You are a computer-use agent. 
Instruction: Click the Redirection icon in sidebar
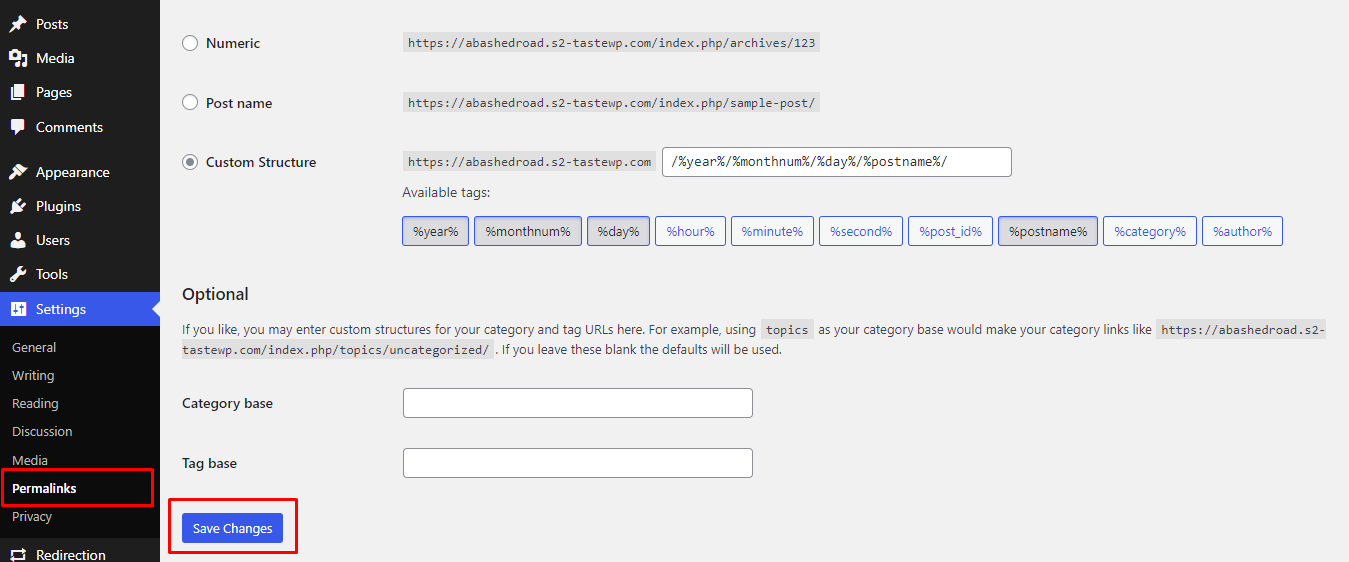[18, 554]
